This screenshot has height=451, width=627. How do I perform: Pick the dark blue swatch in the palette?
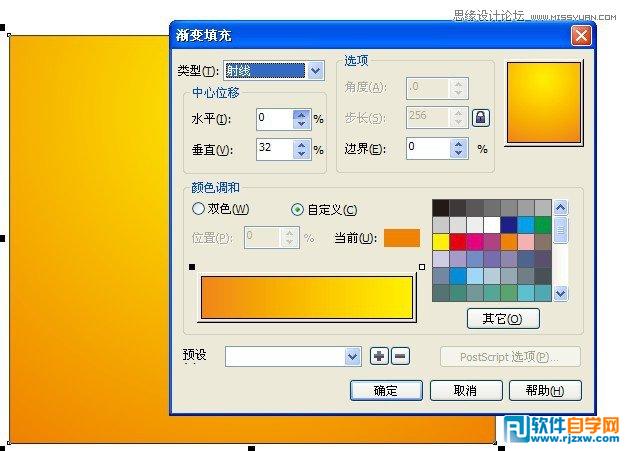pos(509,225)
